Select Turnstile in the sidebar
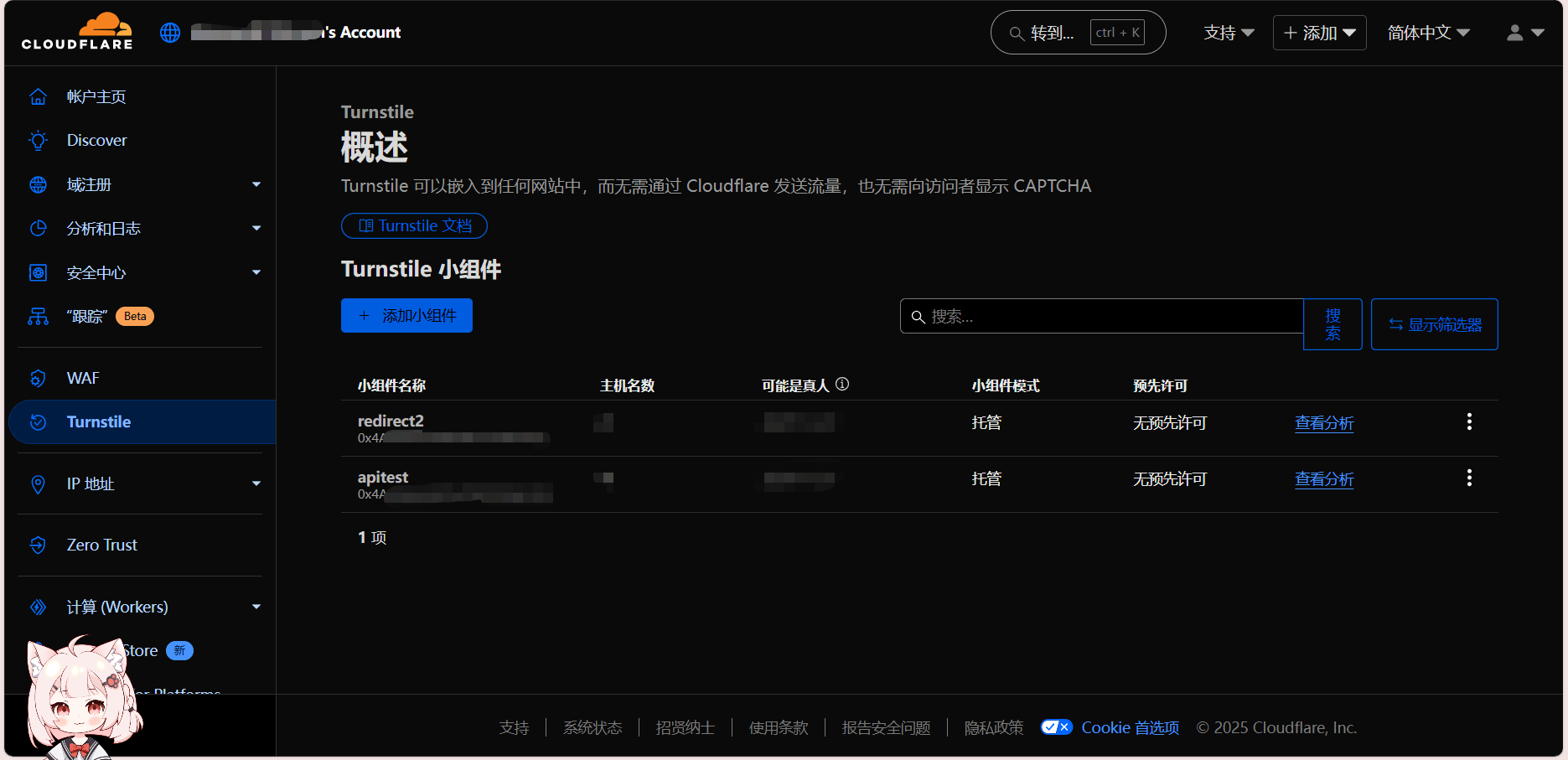Viewport: 1568px width, 760px height. coord(99,421)
